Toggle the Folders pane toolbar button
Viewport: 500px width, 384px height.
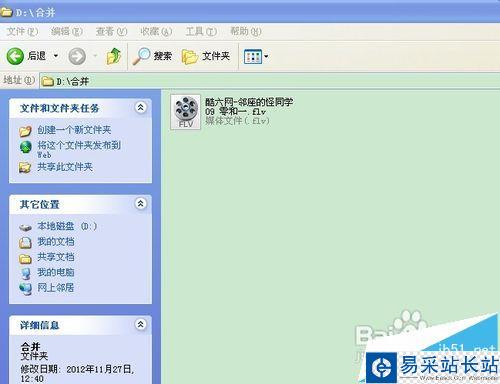point(206,56)
